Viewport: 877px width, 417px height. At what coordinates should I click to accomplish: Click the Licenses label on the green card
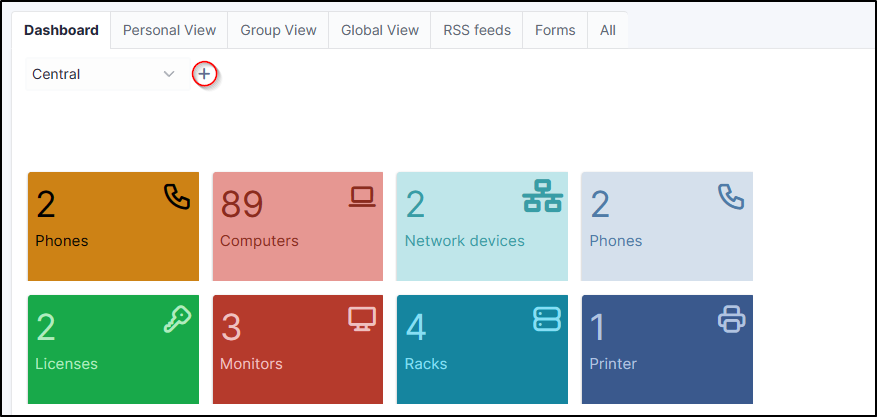[66, 364]
